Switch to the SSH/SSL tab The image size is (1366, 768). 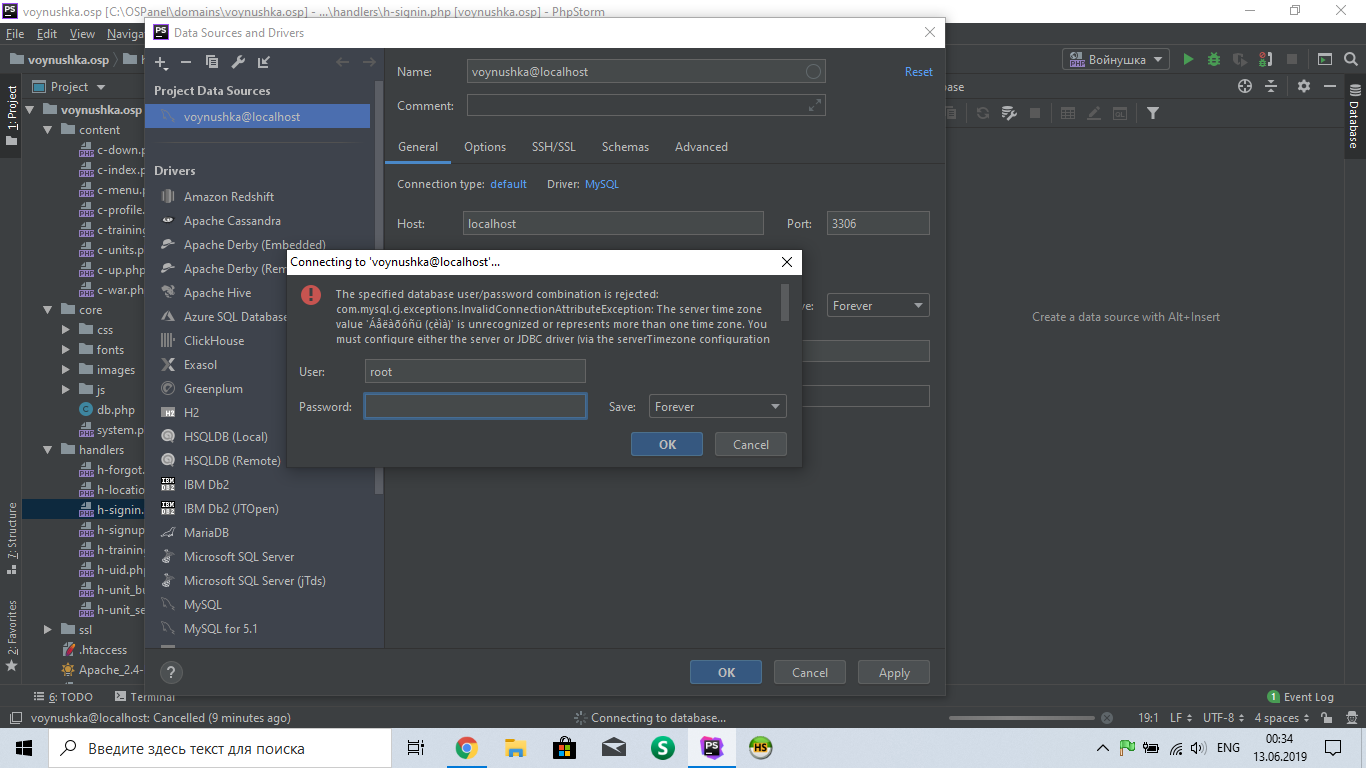553,147
